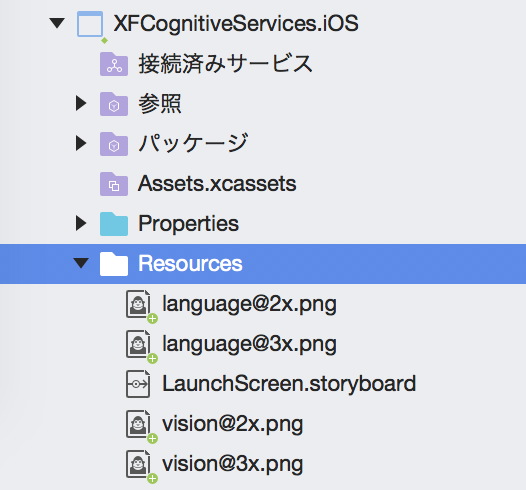Expand the パッケージ folder

pos(81,143)
